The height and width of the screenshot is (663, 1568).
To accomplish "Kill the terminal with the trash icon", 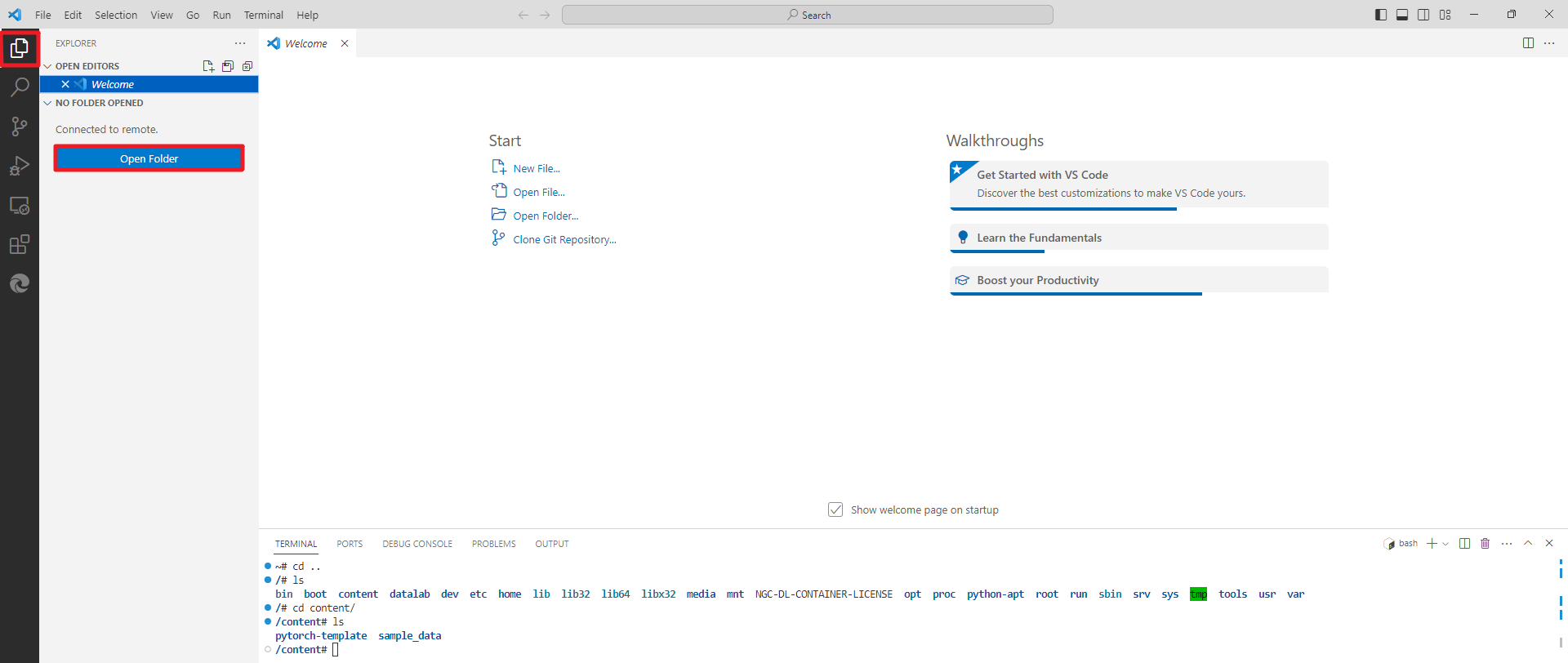I will coord(1486,544).
